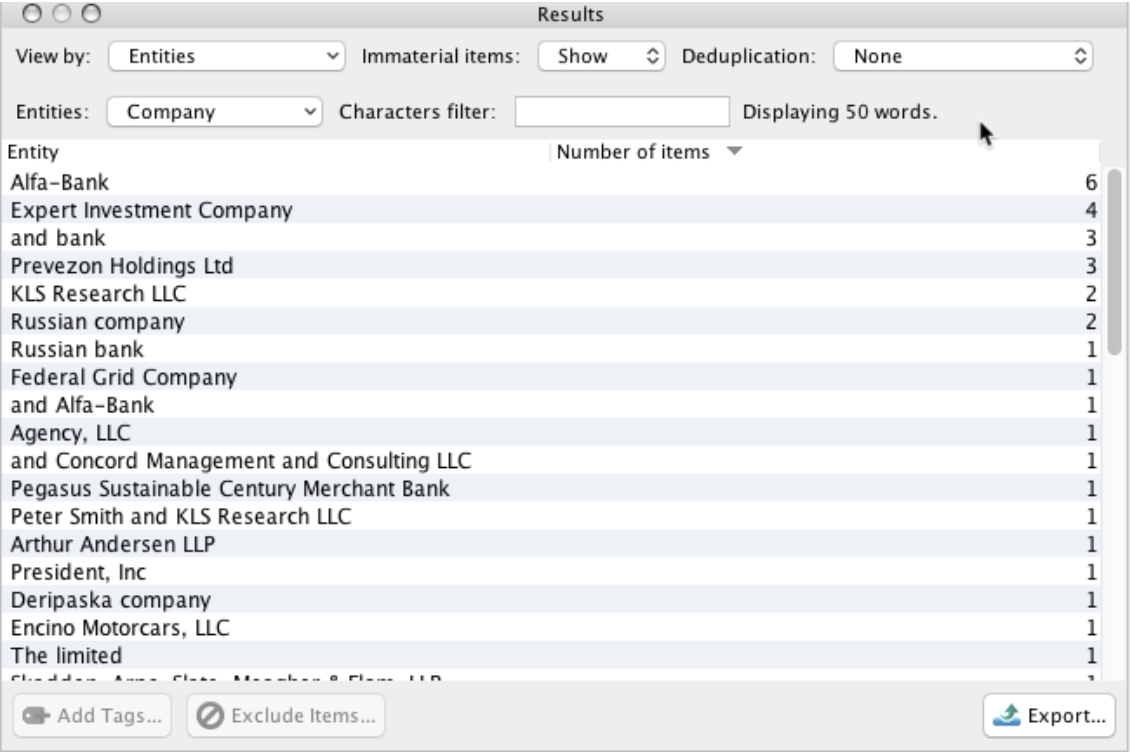Minimize the Results window
Image resolution: width=1130 pixels, height=752 pixels.
62,13
